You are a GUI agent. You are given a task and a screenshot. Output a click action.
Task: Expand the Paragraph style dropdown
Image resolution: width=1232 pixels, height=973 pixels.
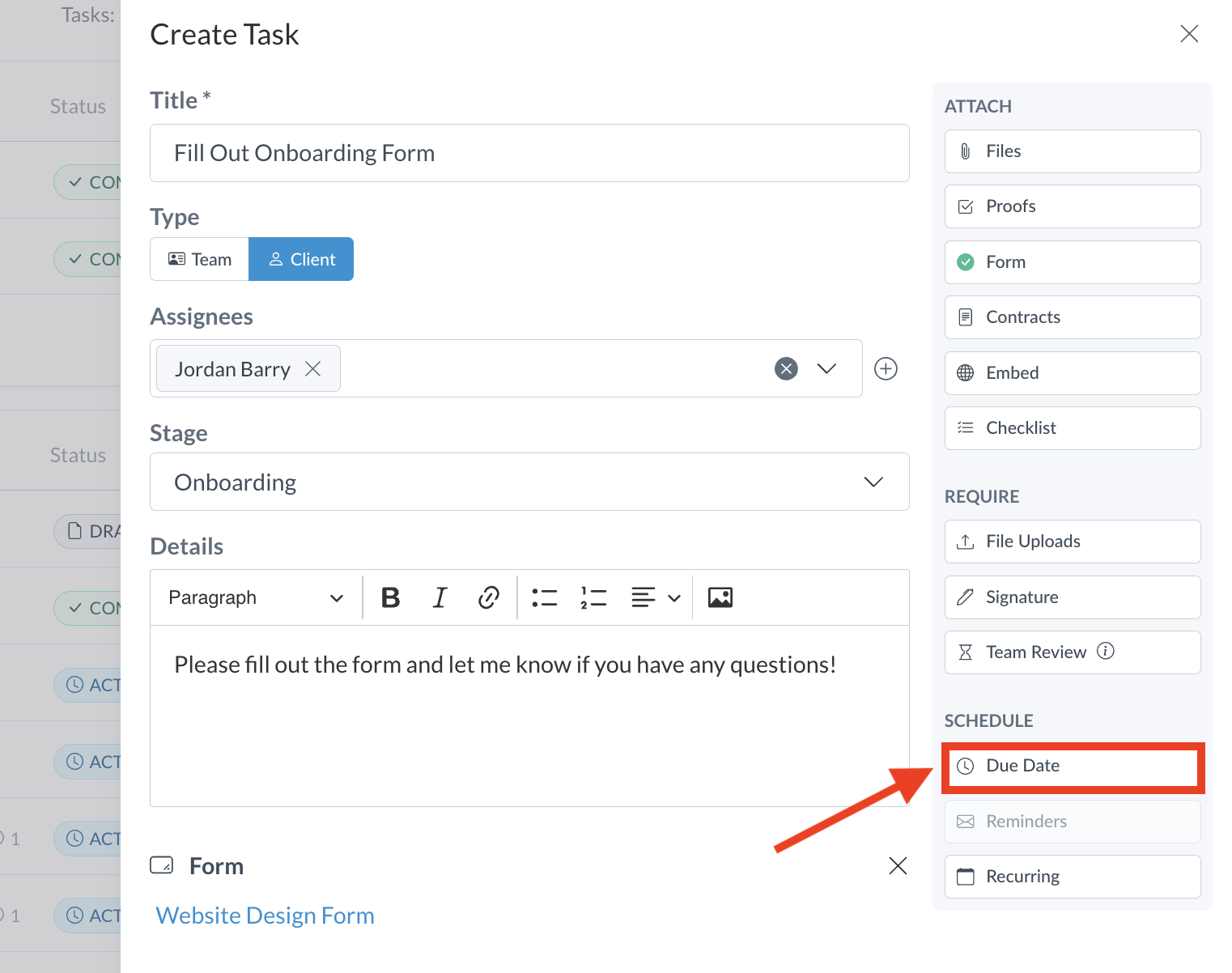click(x=256, y=597)
